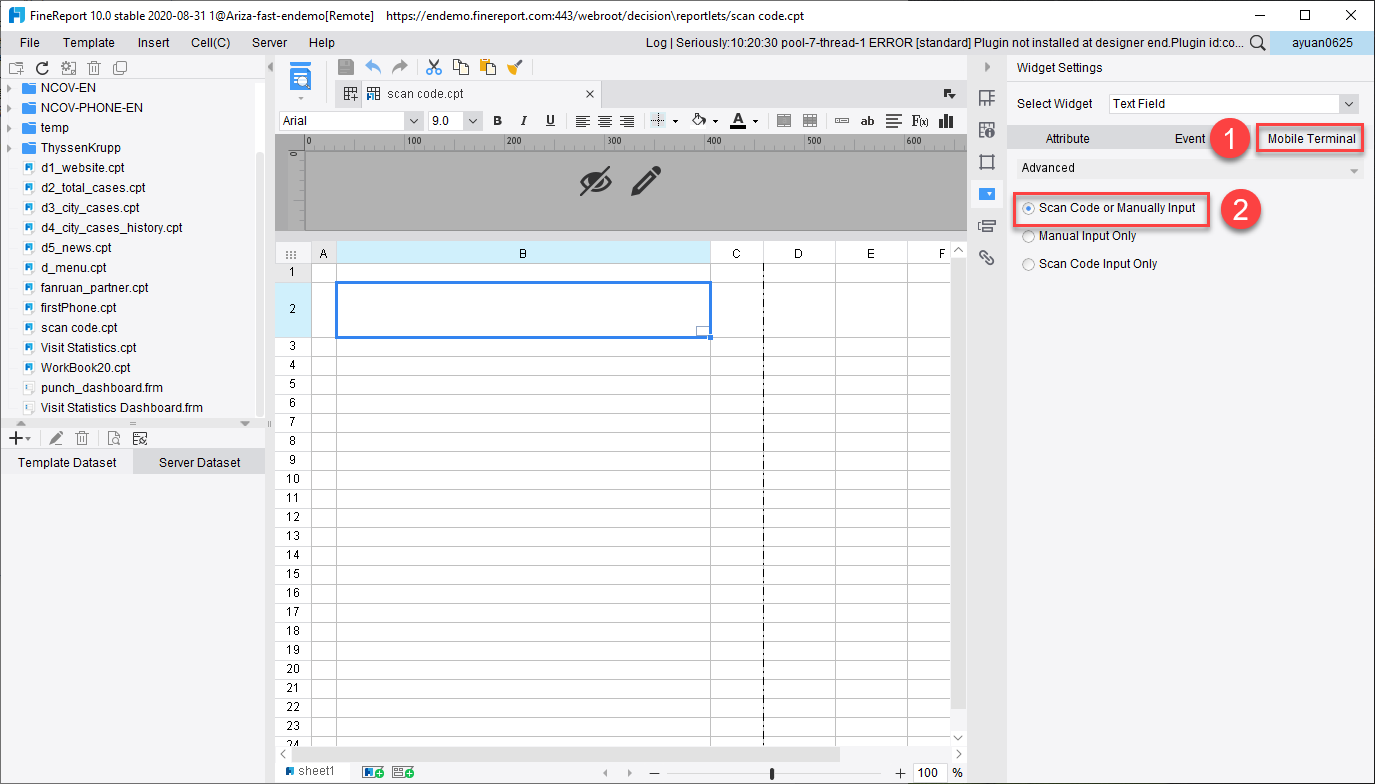Click the search magnifier in log bar
1375x784 pixels.
tap(1257, 43)
